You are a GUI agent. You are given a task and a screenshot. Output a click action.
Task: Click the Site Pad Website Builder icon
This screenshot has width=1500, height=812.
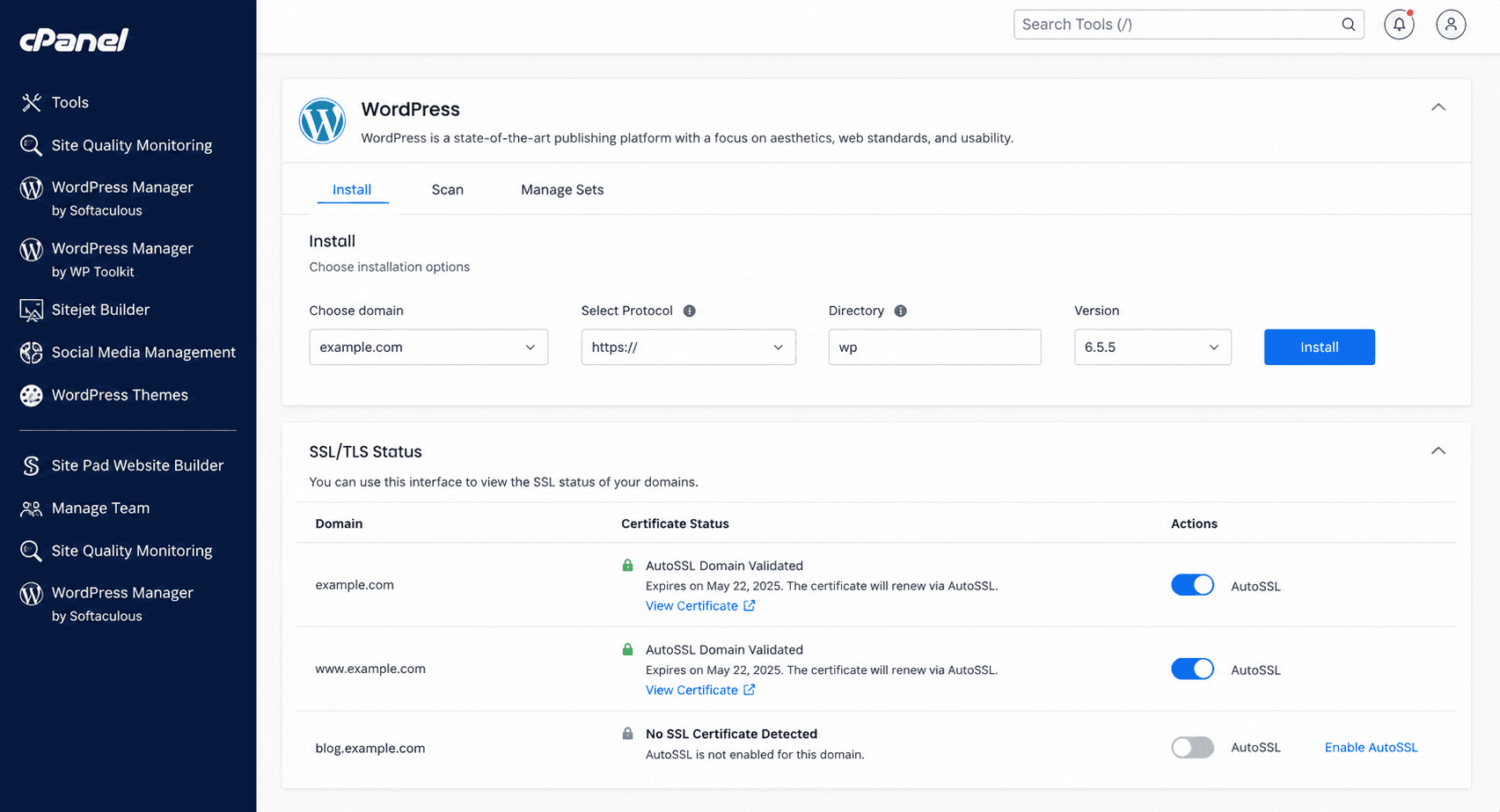coord(32,465)
